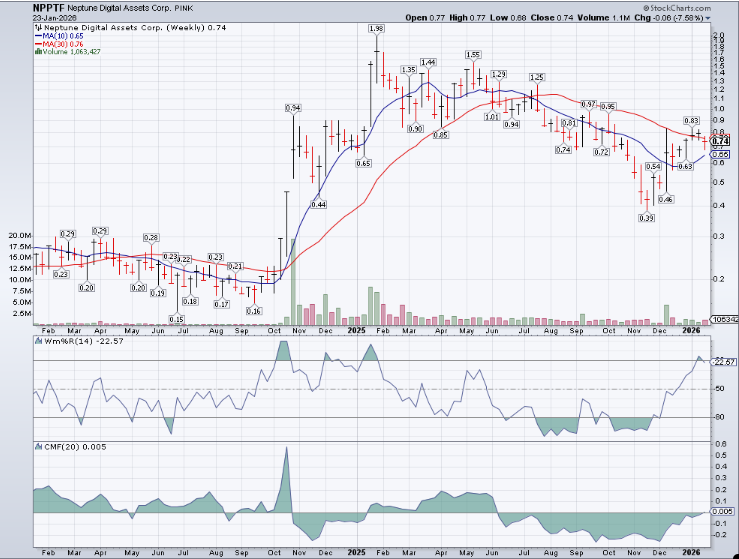Select the 0.15 low price annotation

click(176, 319)
